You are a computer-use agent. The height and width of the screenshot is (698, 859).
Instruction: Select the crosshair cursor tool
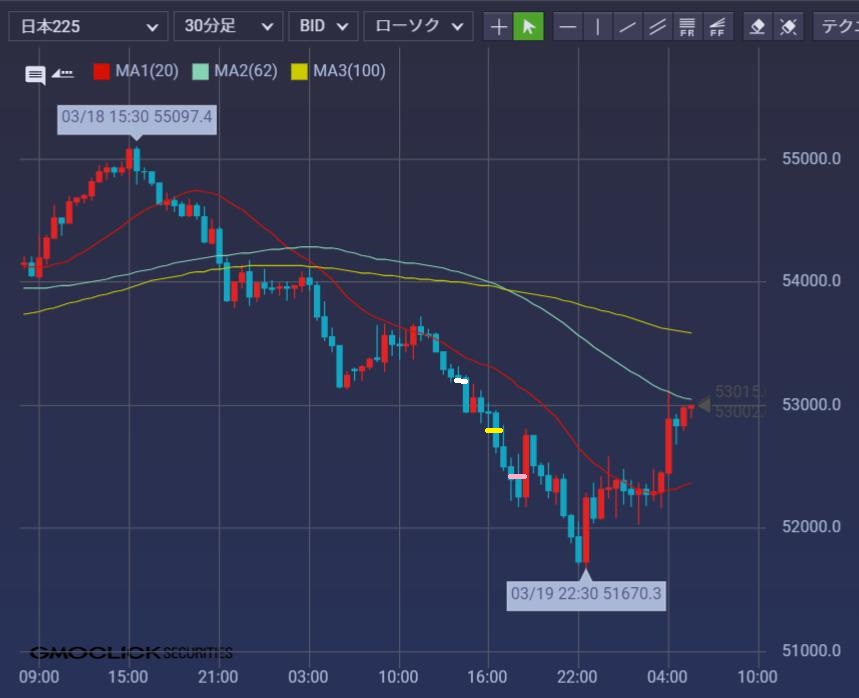pos(498,26)
